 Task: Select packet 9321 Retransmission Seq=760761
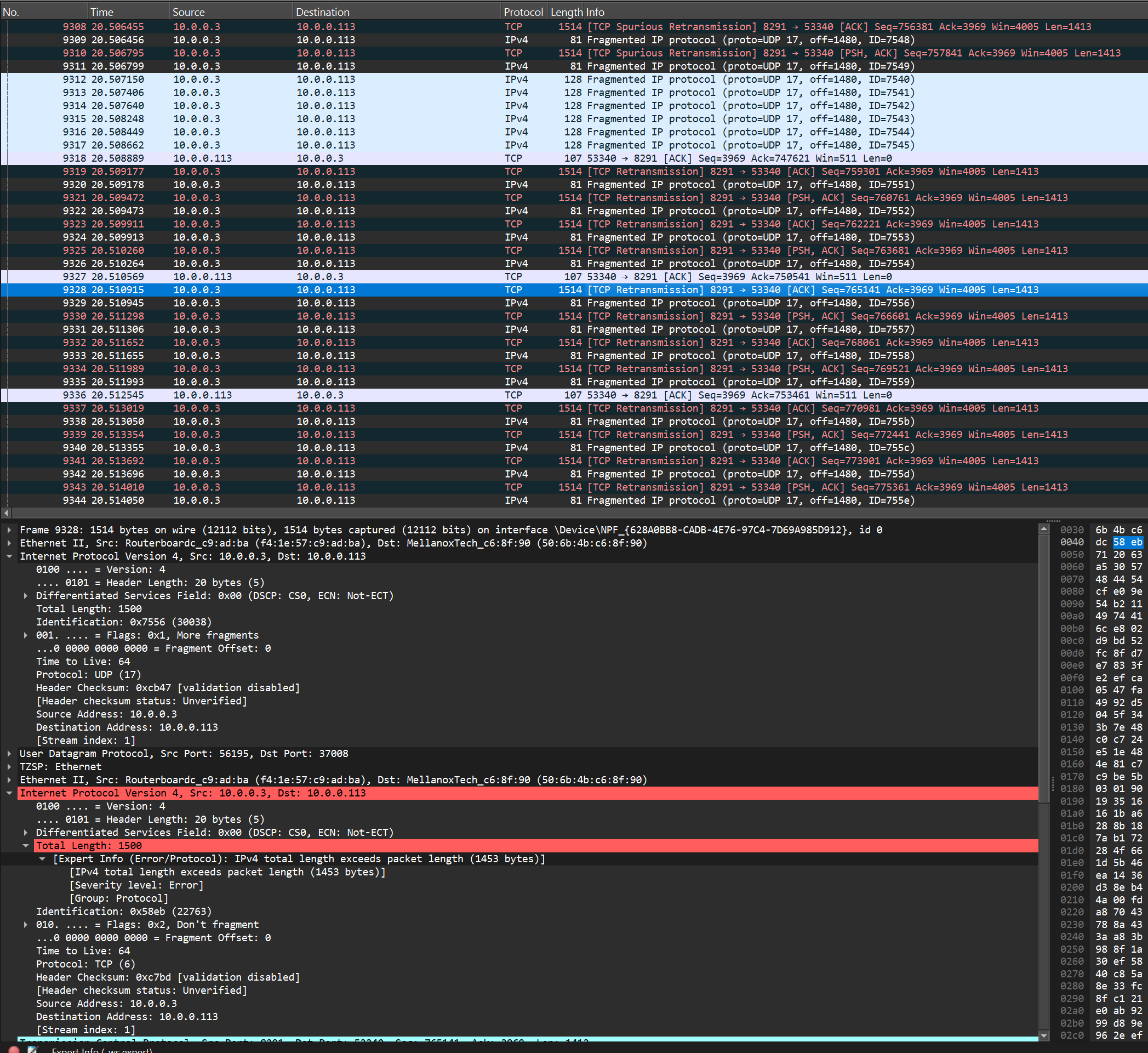[x=574, y=198]
